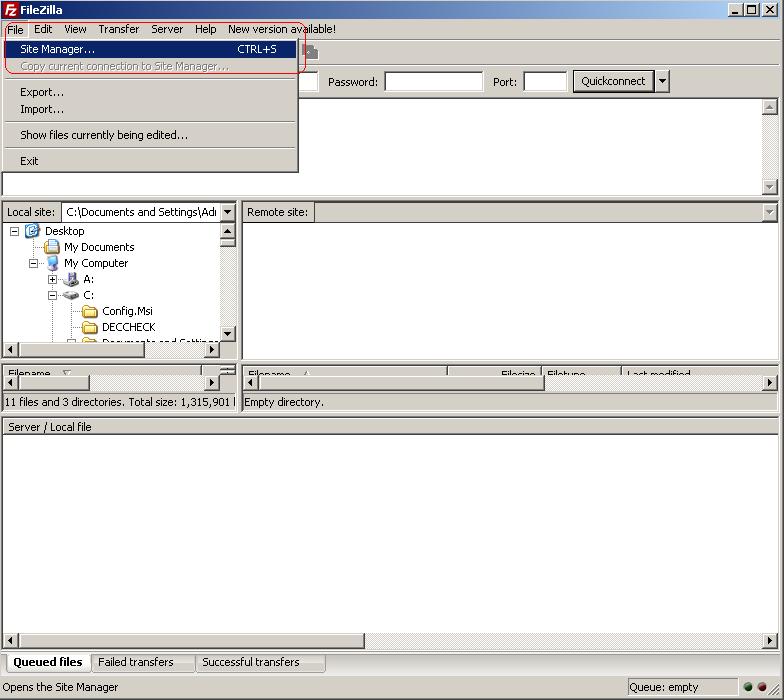This screenshot has height=700, width=784.
Task: Open the Local site path dropdown
Action: tap(228, 212)
